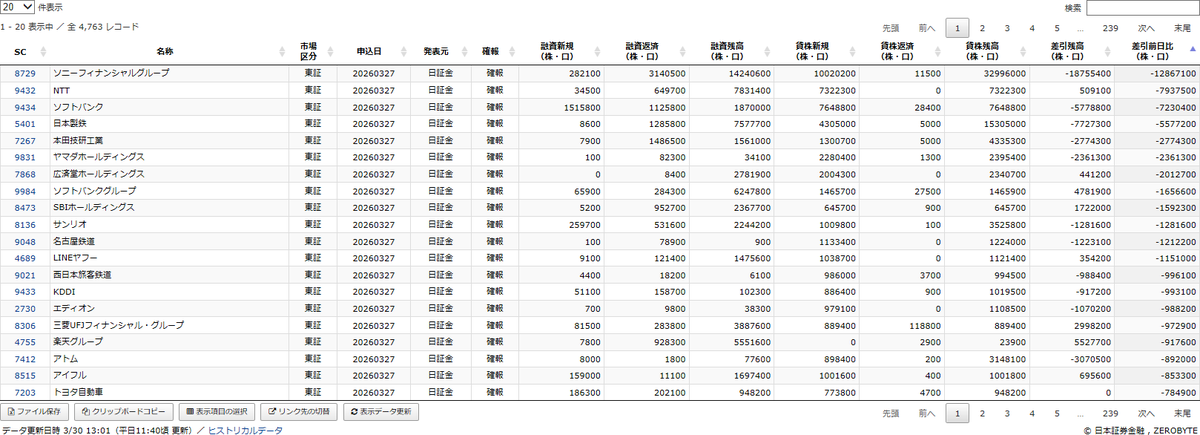This screenshot has height=435, width=1200.
Task: Open stock code 7267 link
Action: click(25, 141)
